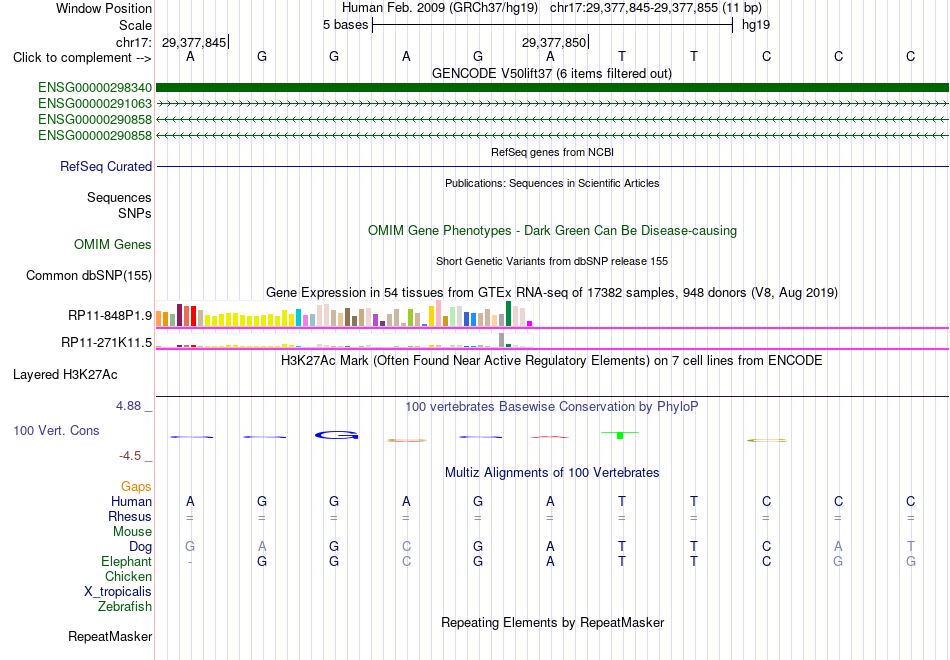Click the Human species label
This screenshot has height=660, width=950.
pos(131,502)
